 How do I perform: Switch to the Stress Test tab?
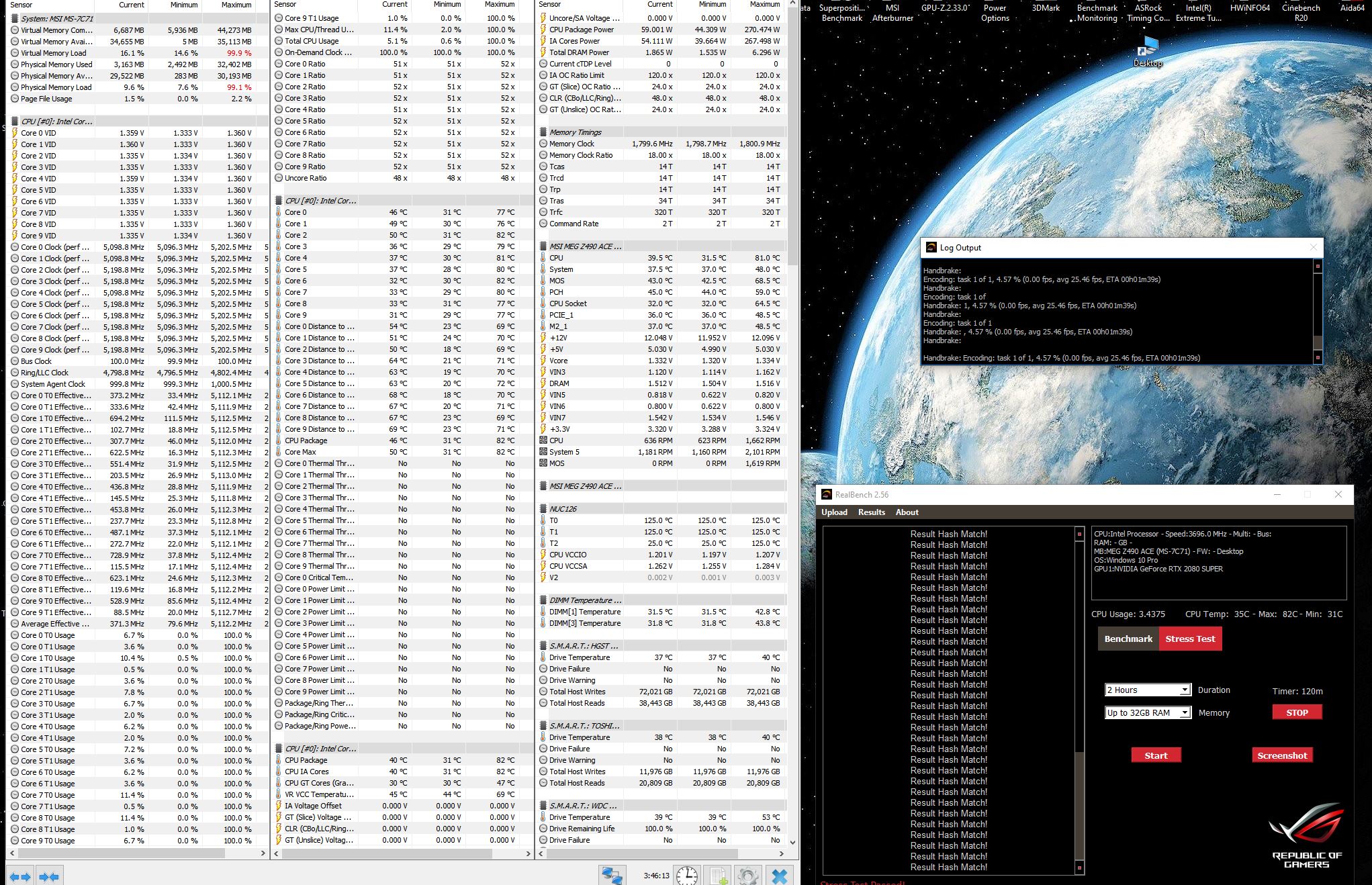(1190, 639)
